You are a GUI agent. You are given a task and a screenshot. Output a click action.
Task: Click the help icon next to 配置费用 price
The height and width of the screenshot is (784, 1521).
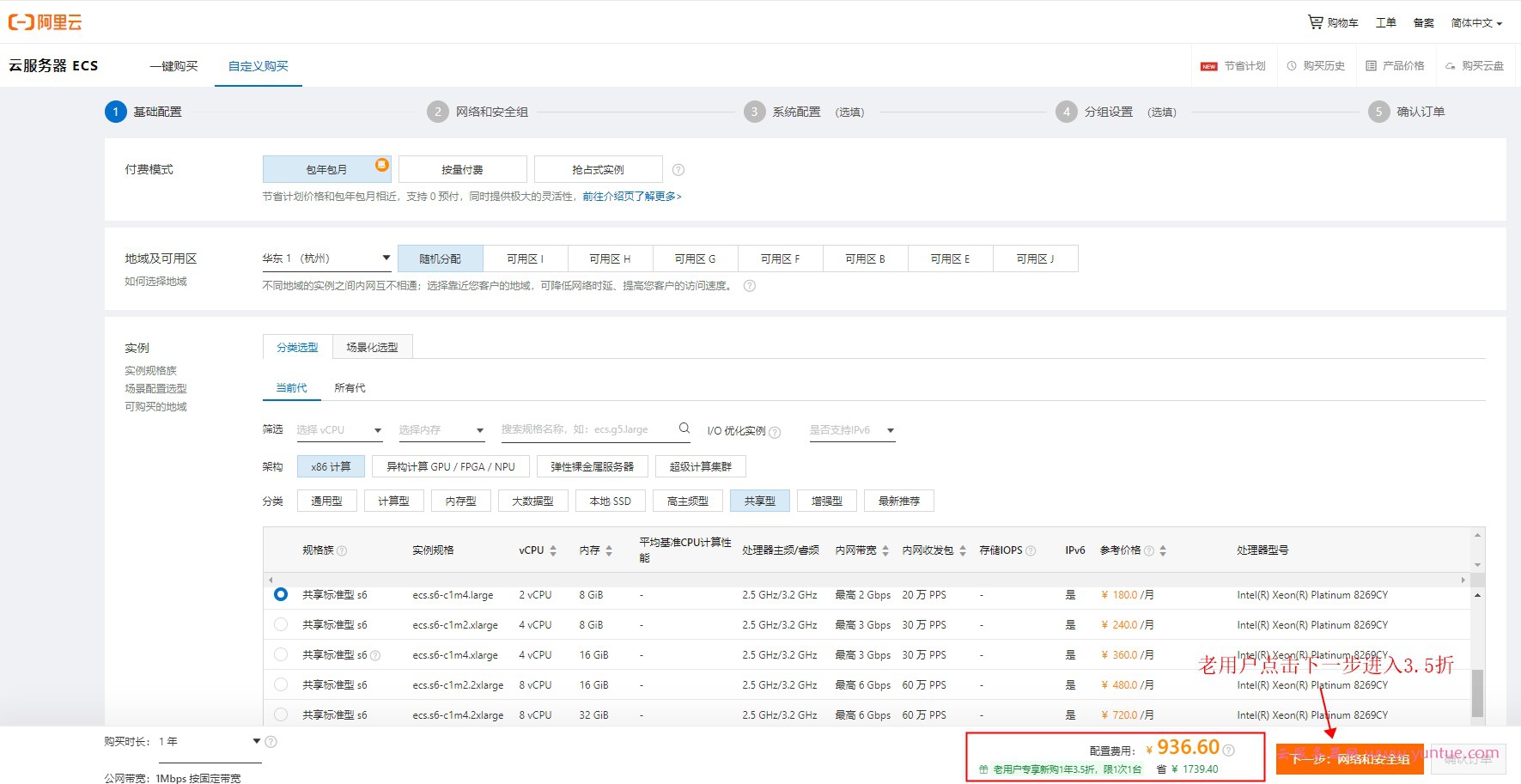1229,750
